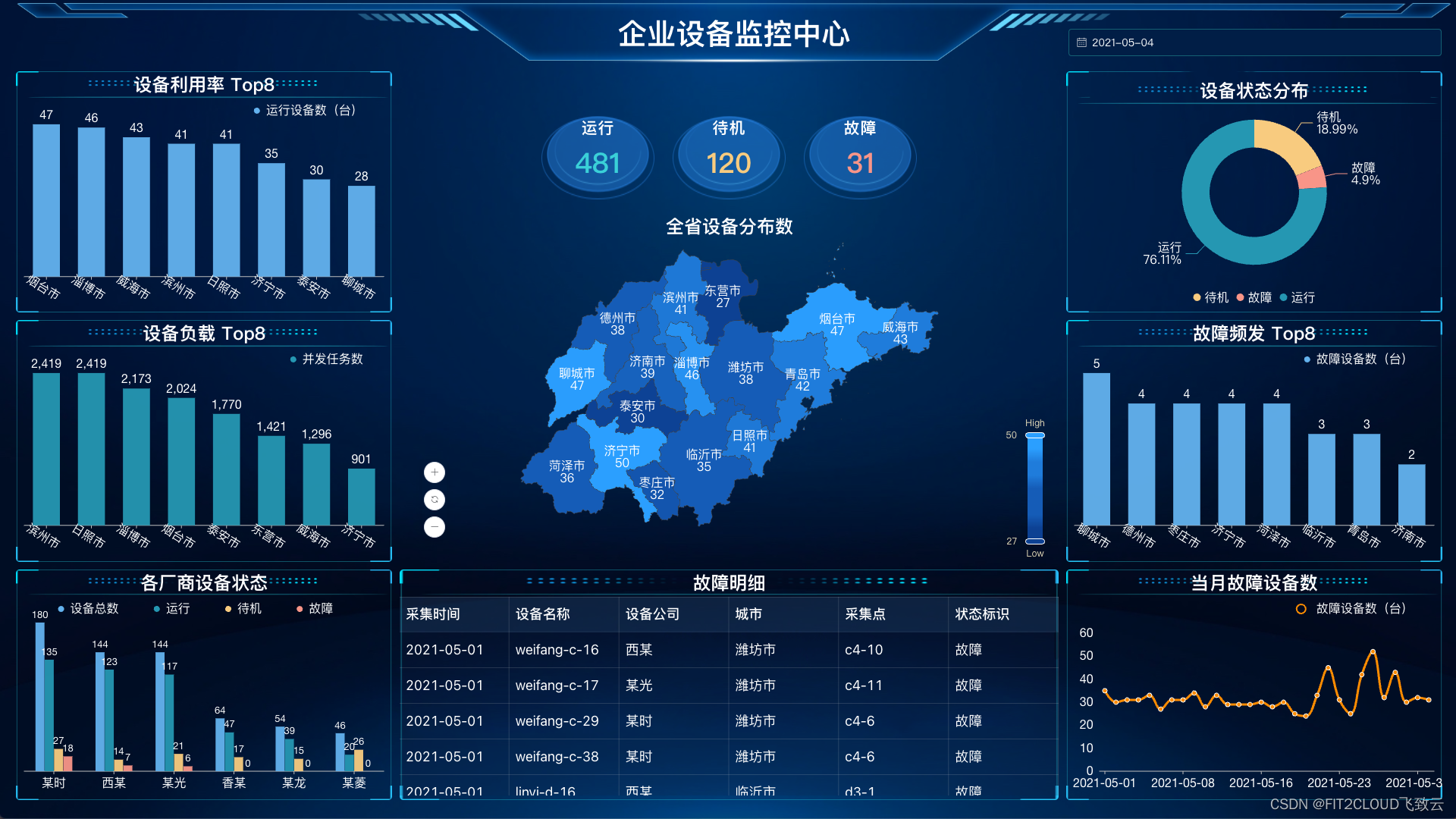The image size is (1456, 819).
Task: Click the 采集时间 column header
Action: [x=433, y=613]
